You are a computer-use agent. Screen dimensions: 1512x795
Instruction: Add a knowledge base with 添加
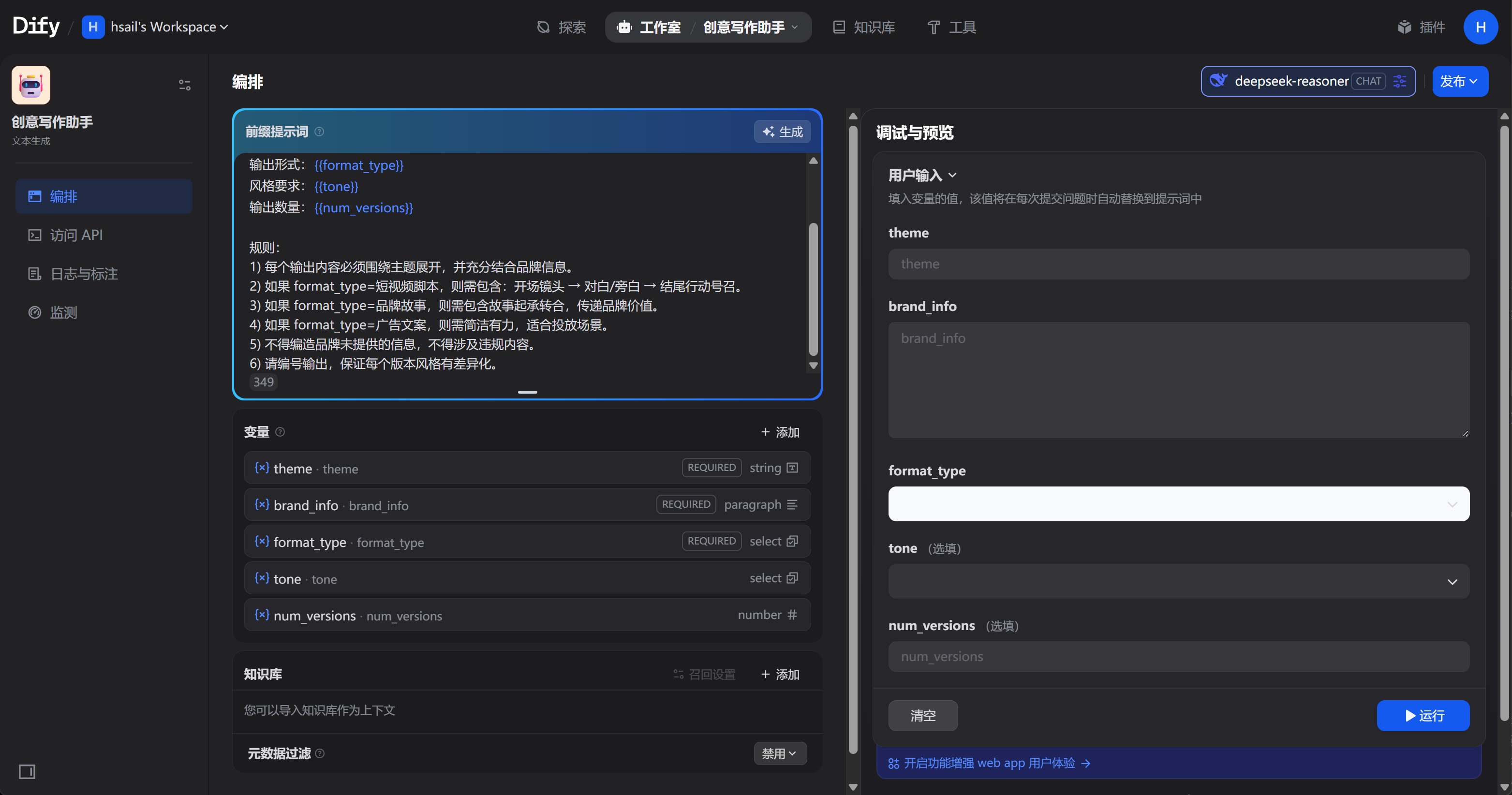coord(780,674)
